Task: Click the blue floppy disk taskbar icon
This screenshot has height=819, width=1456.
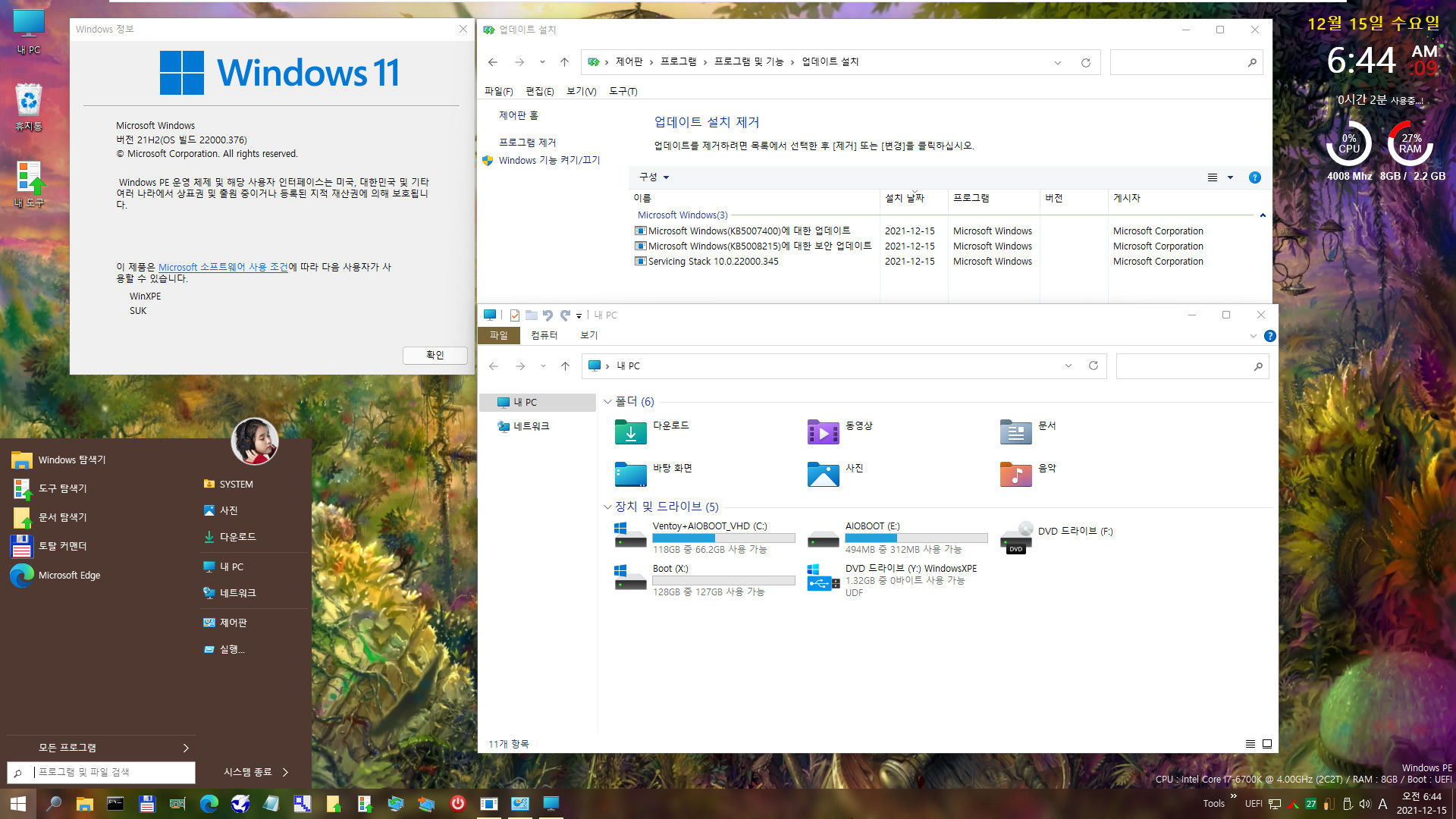Action: [146, 804]
